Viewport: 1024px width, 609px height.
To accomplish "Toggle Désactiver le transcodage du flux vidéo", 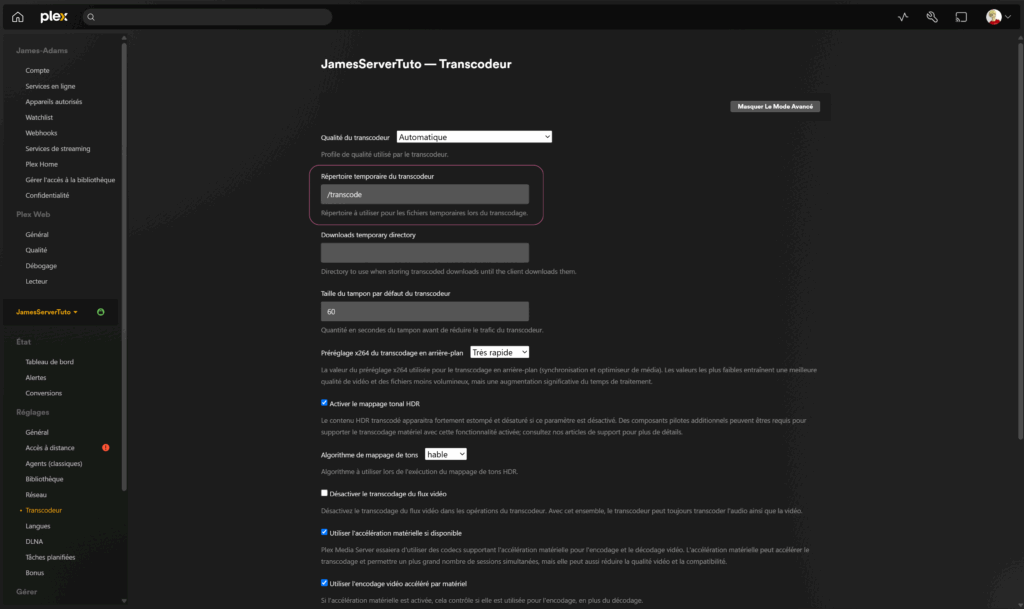I will (324, 493).
